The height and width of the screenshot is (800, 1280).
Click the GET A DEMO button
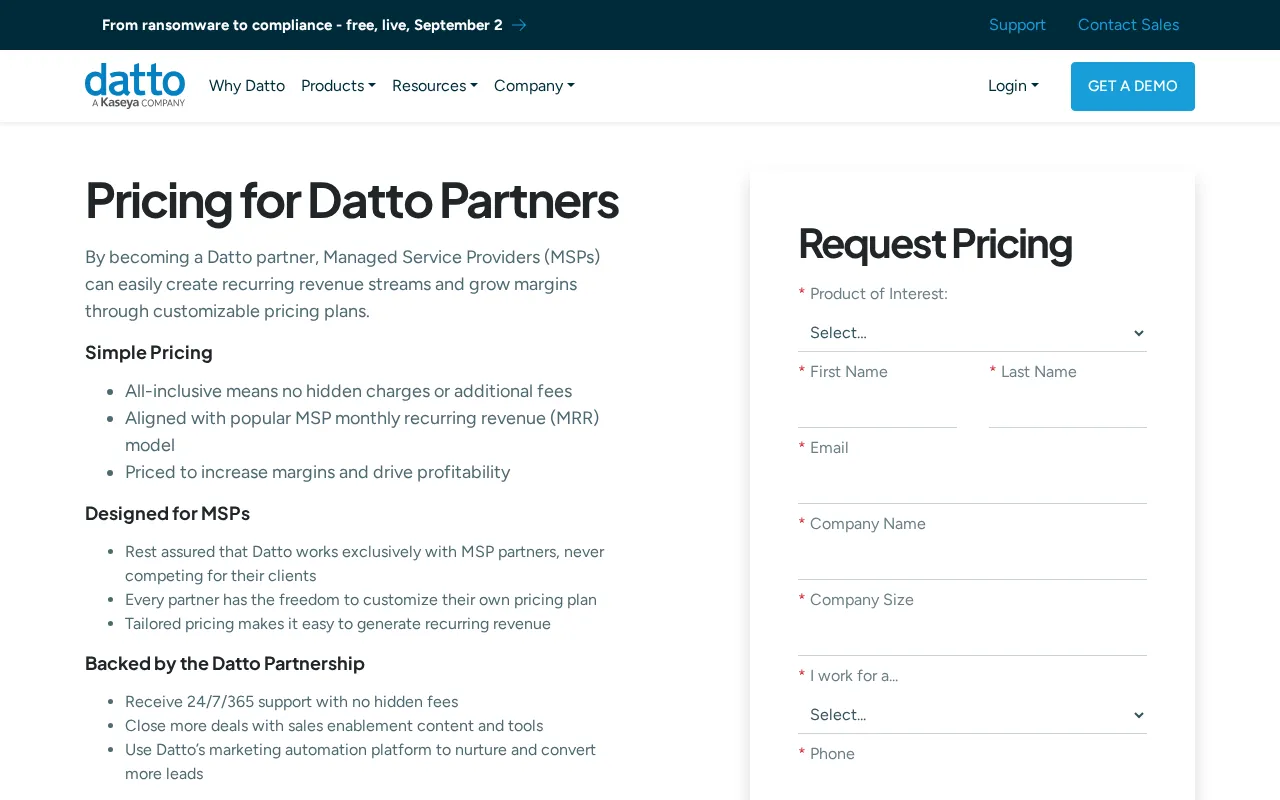point(1133,86)
